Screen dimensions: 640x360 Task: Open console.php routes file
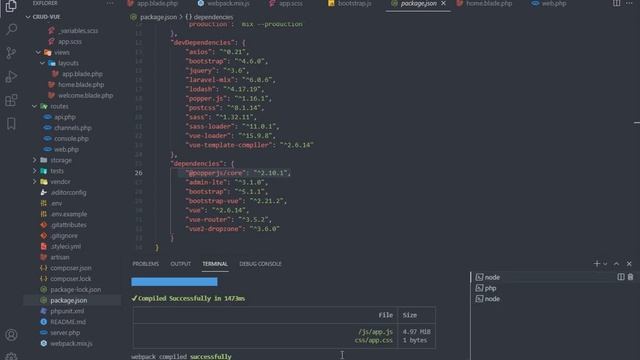pyautogui.click(x=71, y=138)
